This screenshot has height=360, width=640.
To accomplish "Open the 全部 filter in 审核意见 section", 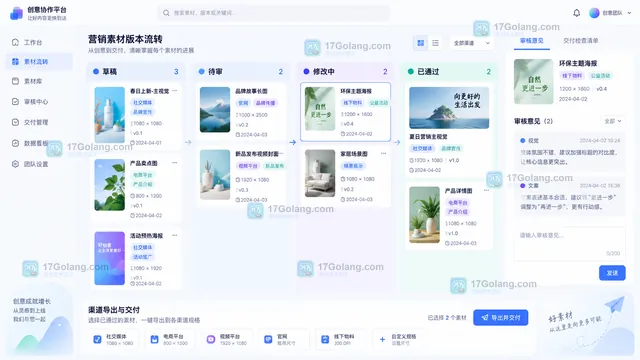I will (x=613, y=121).
